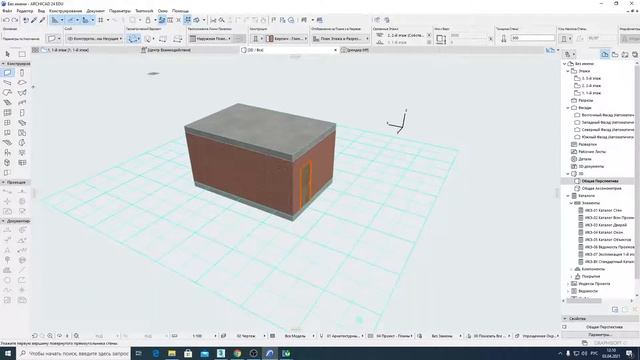Open the Файл menu

[7, 11]
